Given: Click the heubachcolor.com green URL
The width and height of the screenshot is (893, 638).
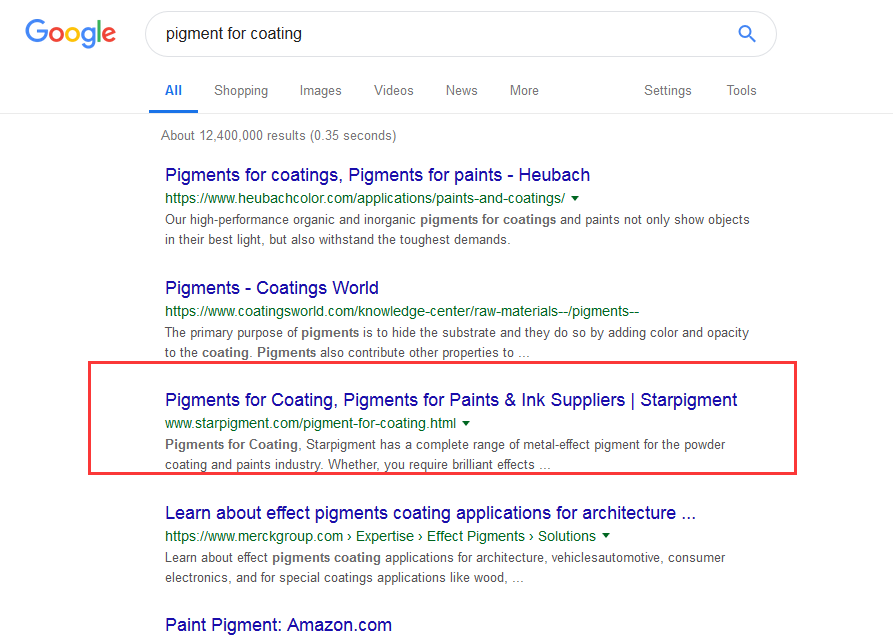Looking at the screenshot, I should [x=365, y=198].
